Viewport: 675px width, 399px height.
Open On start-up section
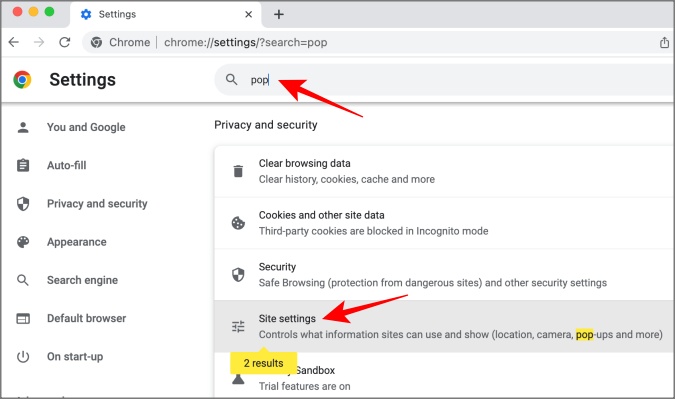click(x=75, y=357)
